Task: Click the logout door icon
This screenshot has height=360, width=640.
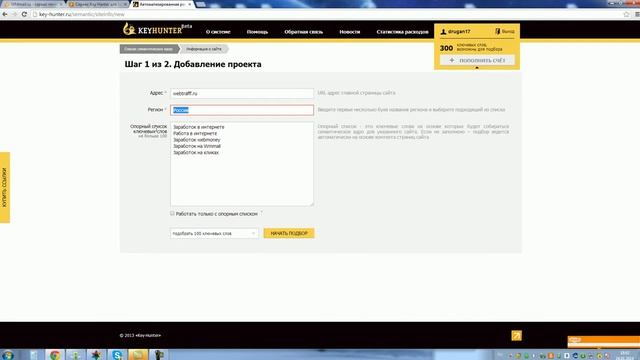Action: click(498, 31)
